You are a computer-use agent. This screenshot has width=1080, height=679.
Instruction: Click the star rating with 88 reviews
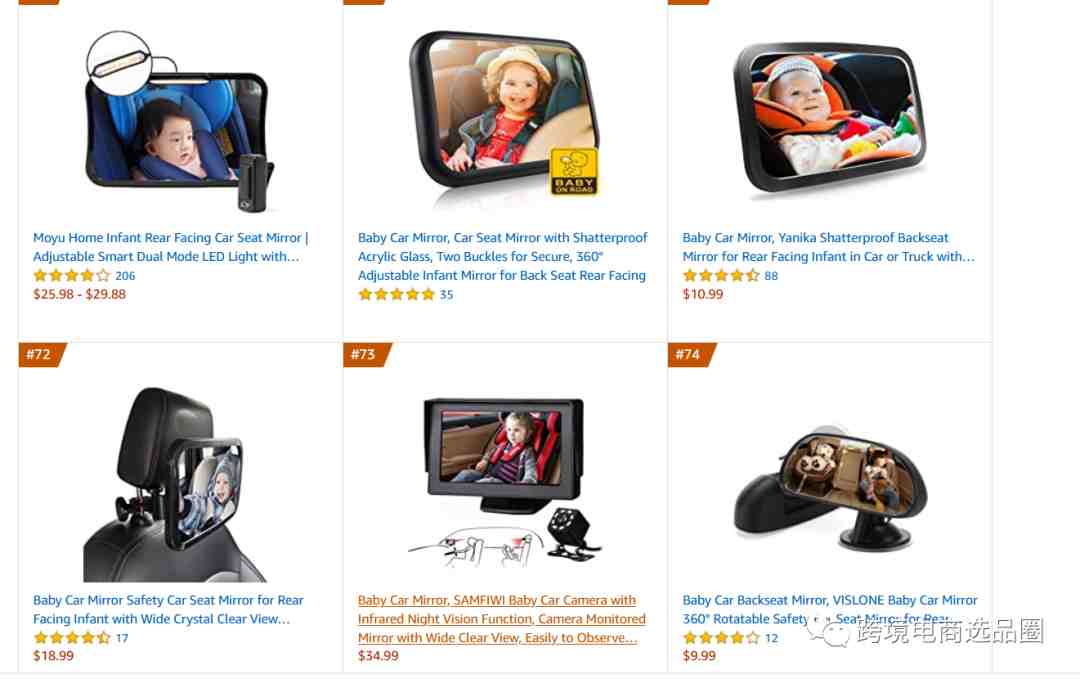[x=721, y=275]
